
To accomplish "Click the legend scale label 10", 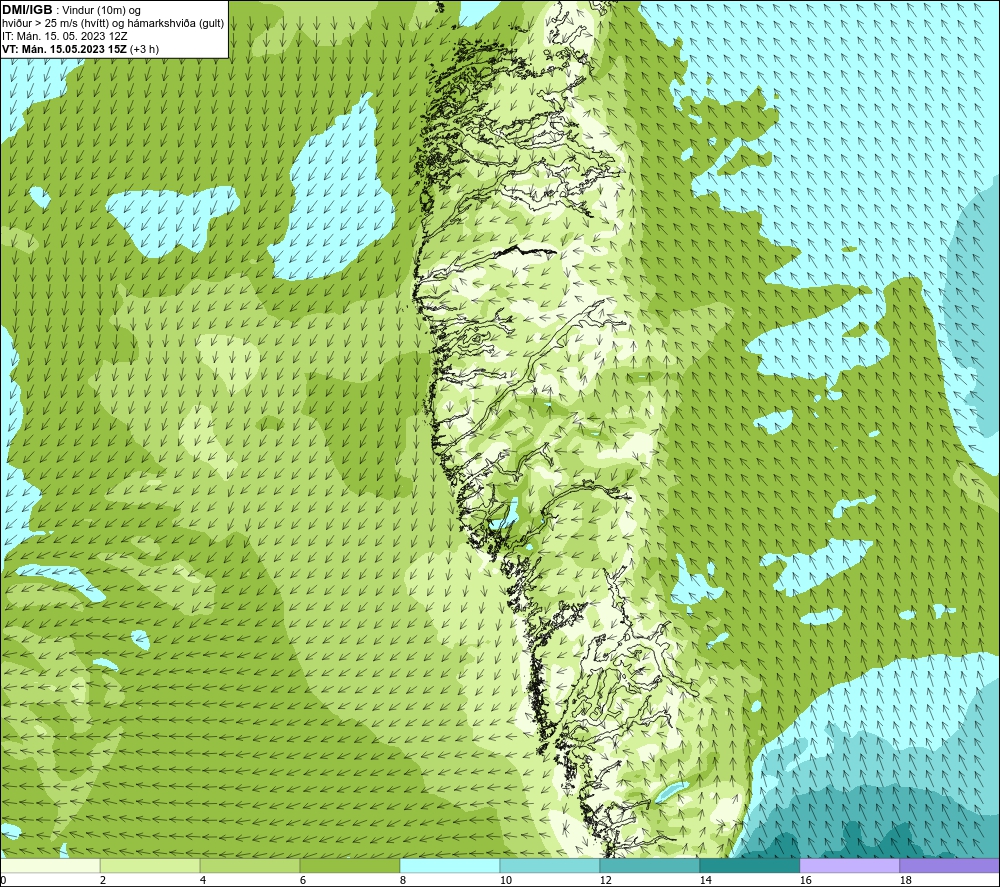I will [x=505, y=881].
